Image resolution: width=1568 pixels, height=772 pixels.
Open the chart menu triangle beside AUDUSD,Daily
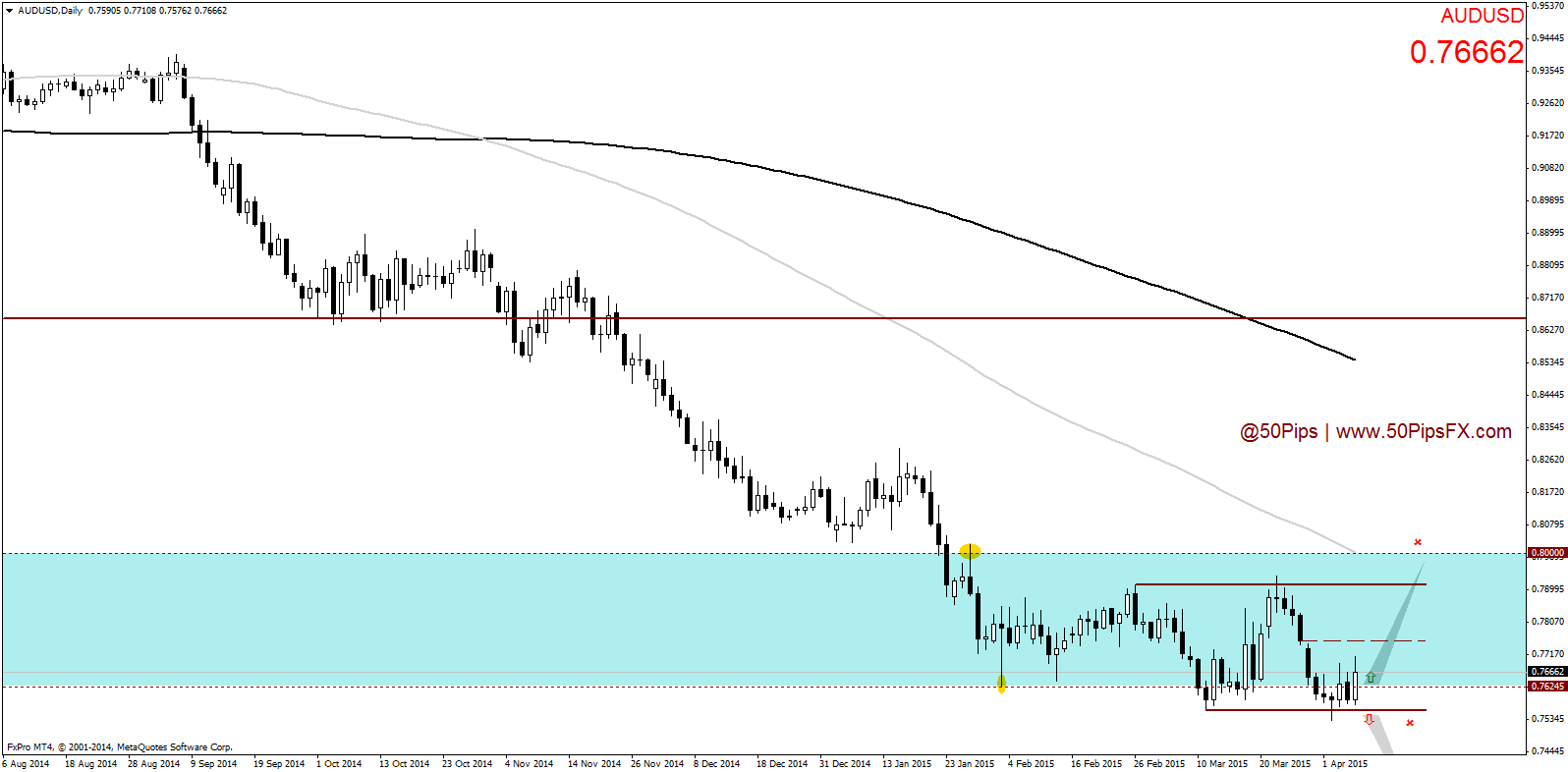pos(9,11)
